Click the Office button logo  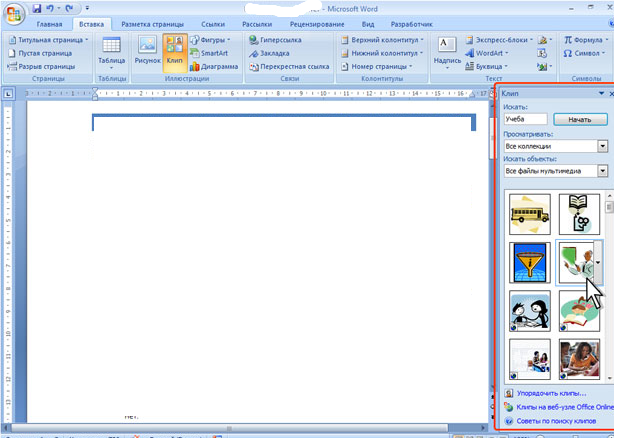coord(14,14)
